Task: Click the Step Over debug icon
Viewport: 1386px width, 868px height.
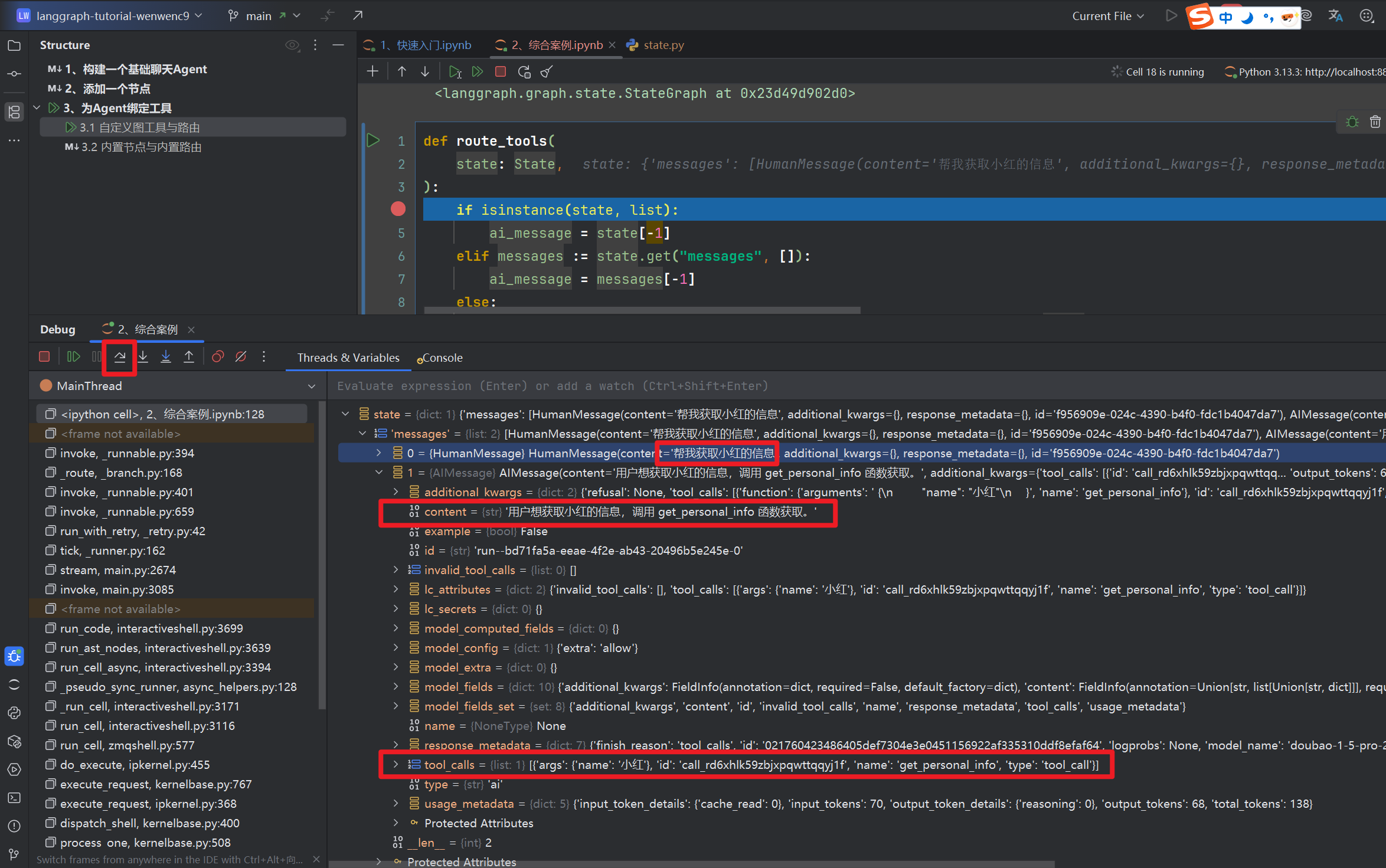Action: tap(120, 357)
